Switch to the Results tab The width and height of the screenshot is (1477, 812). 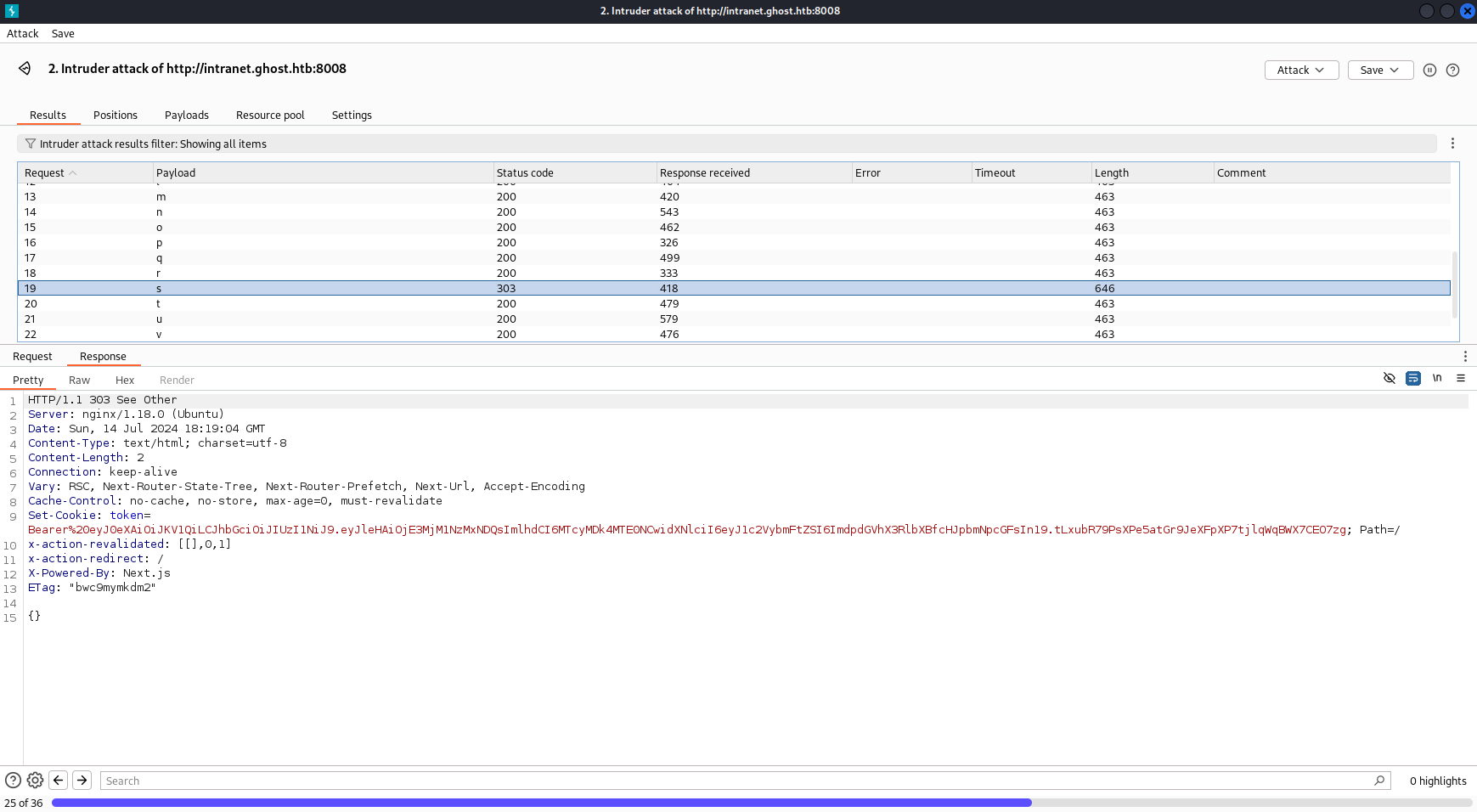click(48, 116)
